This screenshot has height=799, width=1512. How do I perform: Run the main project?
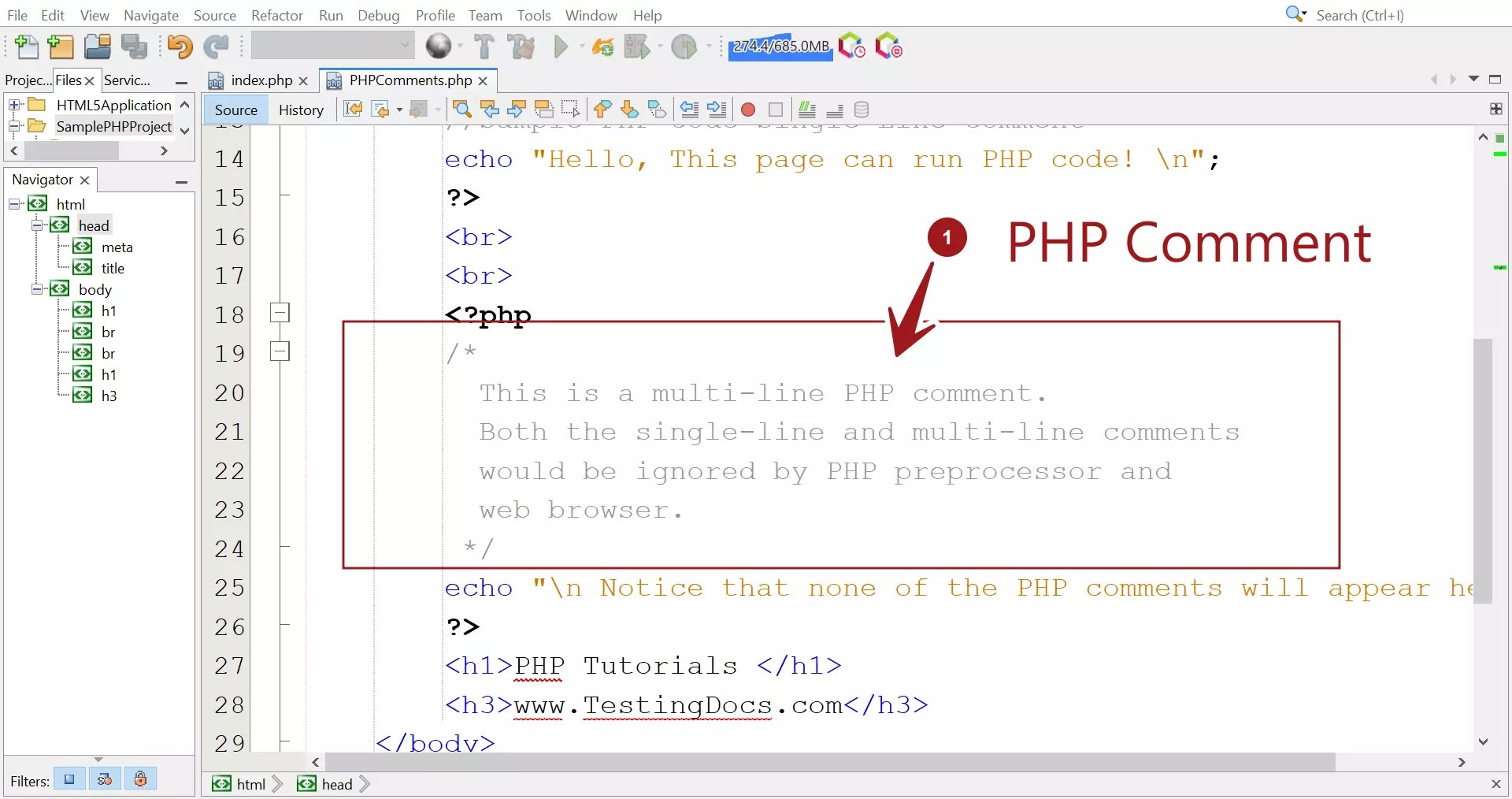click(561, 46)
